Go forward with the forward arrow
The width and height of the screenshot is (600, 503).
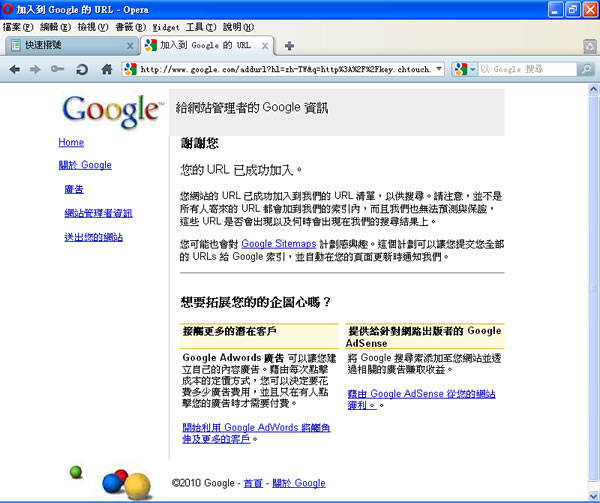point(35,69)
